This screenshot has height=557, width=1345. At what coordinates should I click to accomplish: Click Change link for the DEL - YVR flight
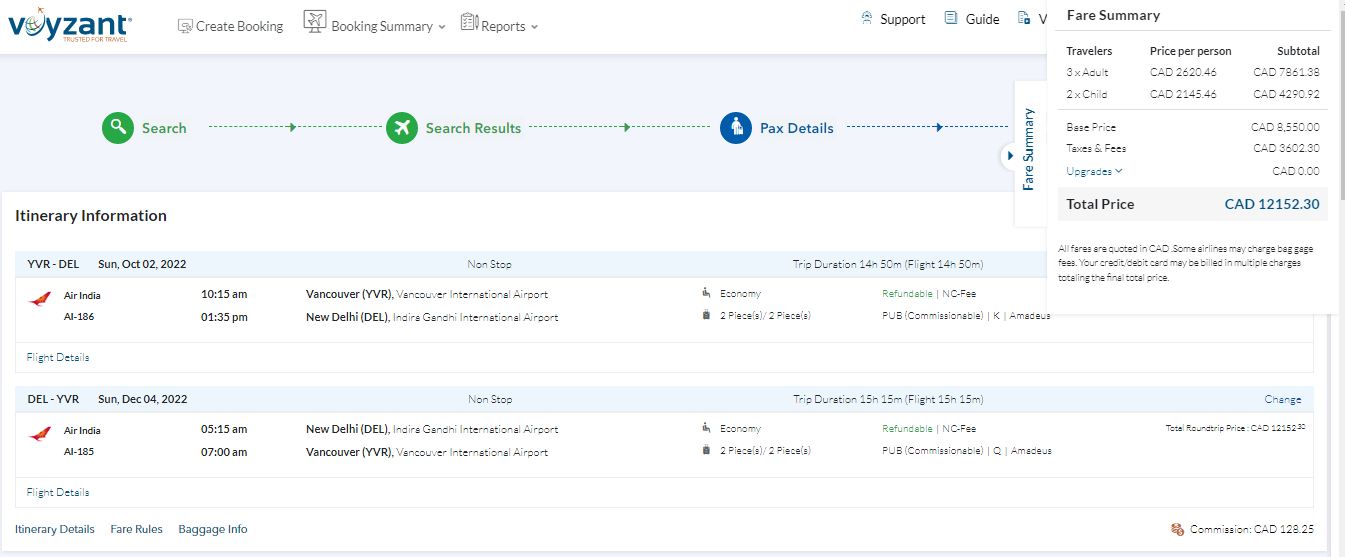[x=1282, y=399]
